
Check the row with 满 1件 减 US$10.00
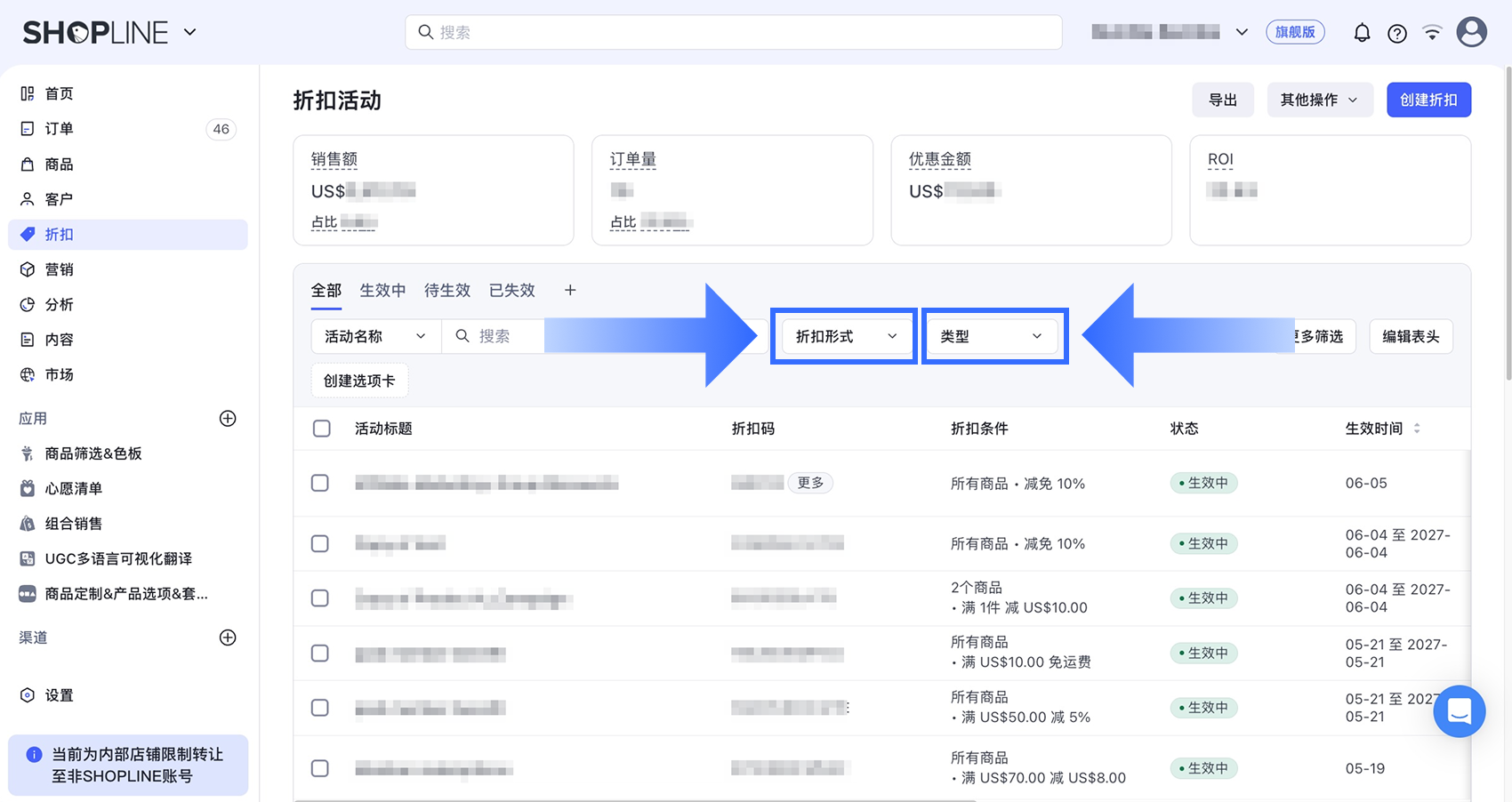[320, 597]
